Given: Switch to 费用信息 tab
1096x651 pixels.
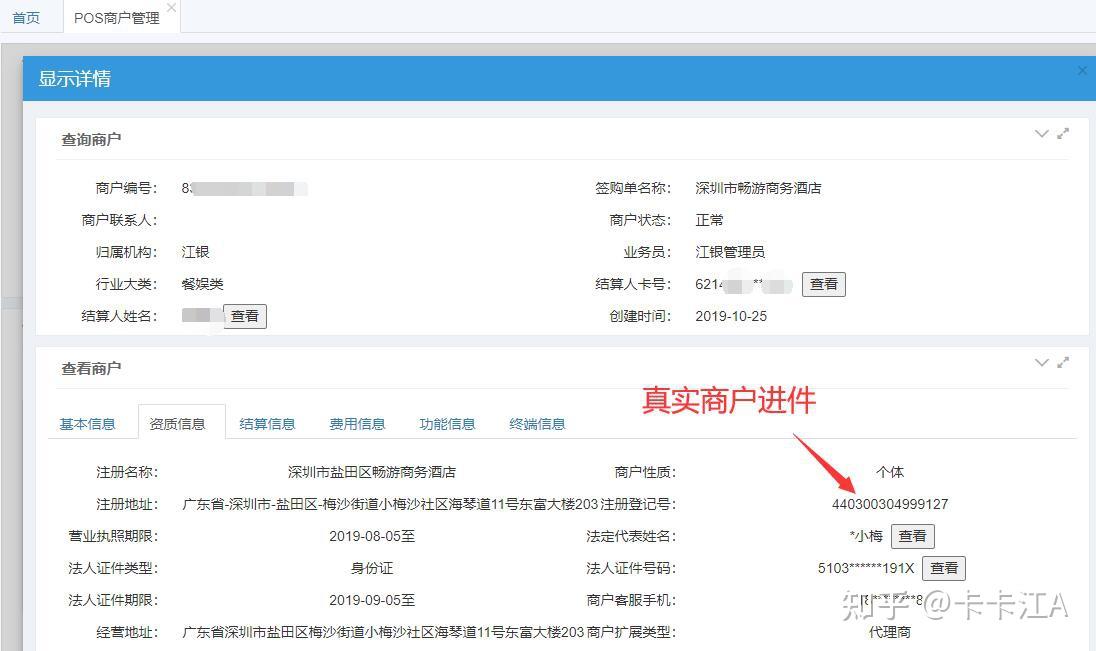Looking at the screenshot, I should tap(357, 424).
